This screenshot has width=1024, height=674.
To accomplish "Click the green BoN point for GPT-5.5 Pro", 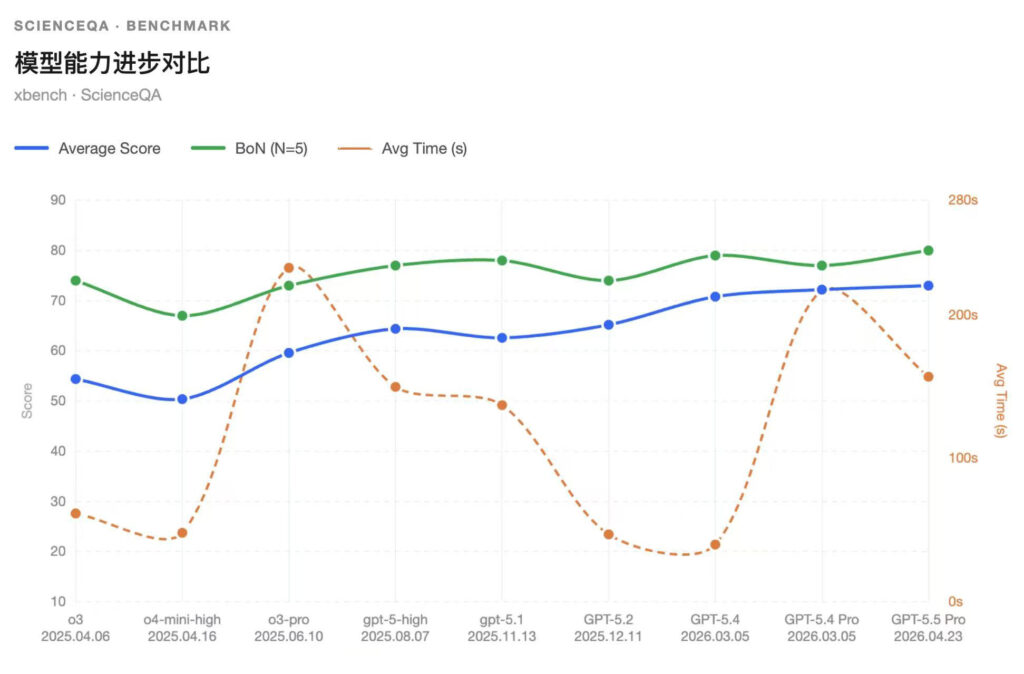I will click(928, 250).
